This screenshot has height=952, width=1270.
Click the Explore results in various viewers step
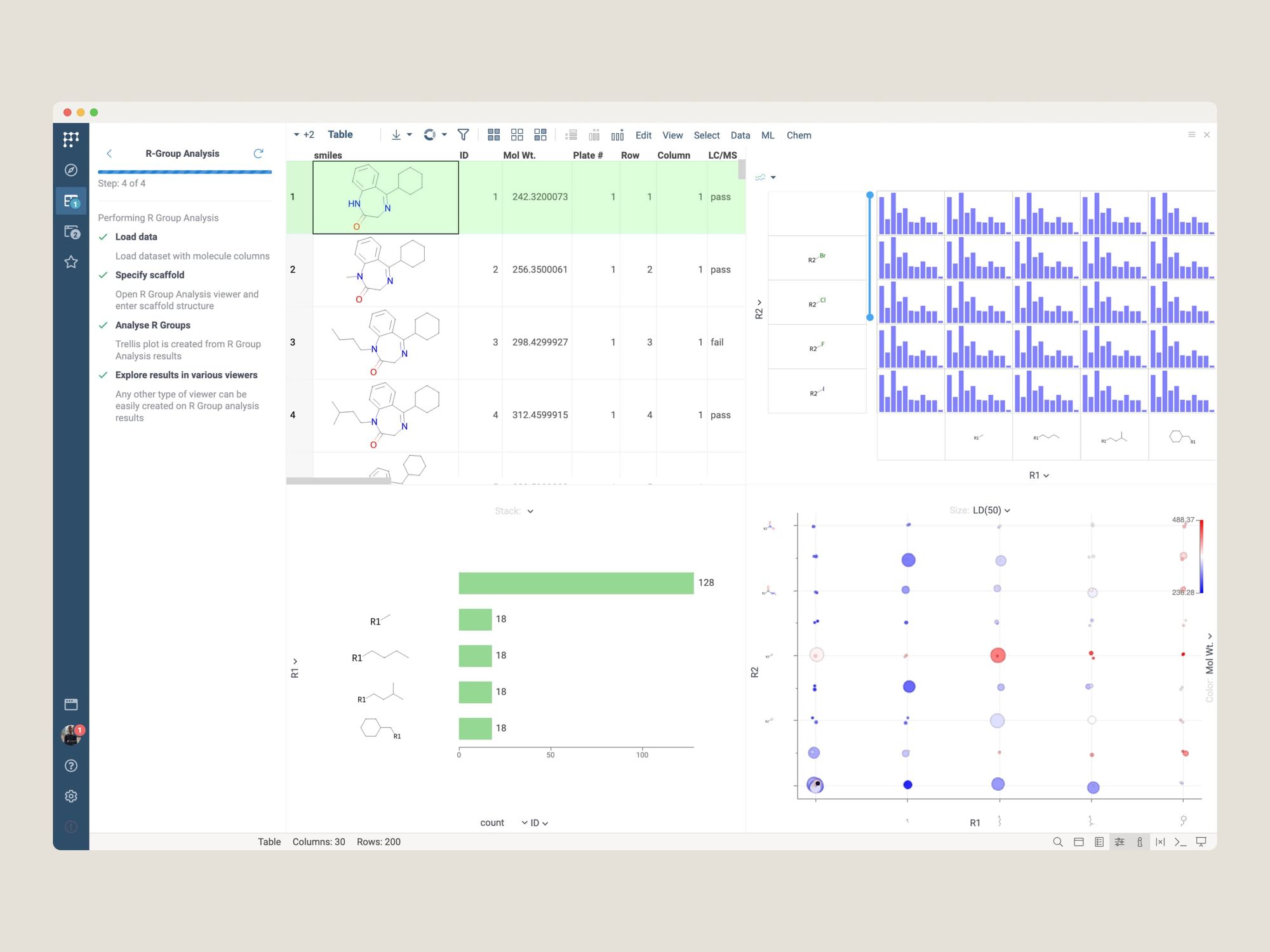[x=186, y=375]
